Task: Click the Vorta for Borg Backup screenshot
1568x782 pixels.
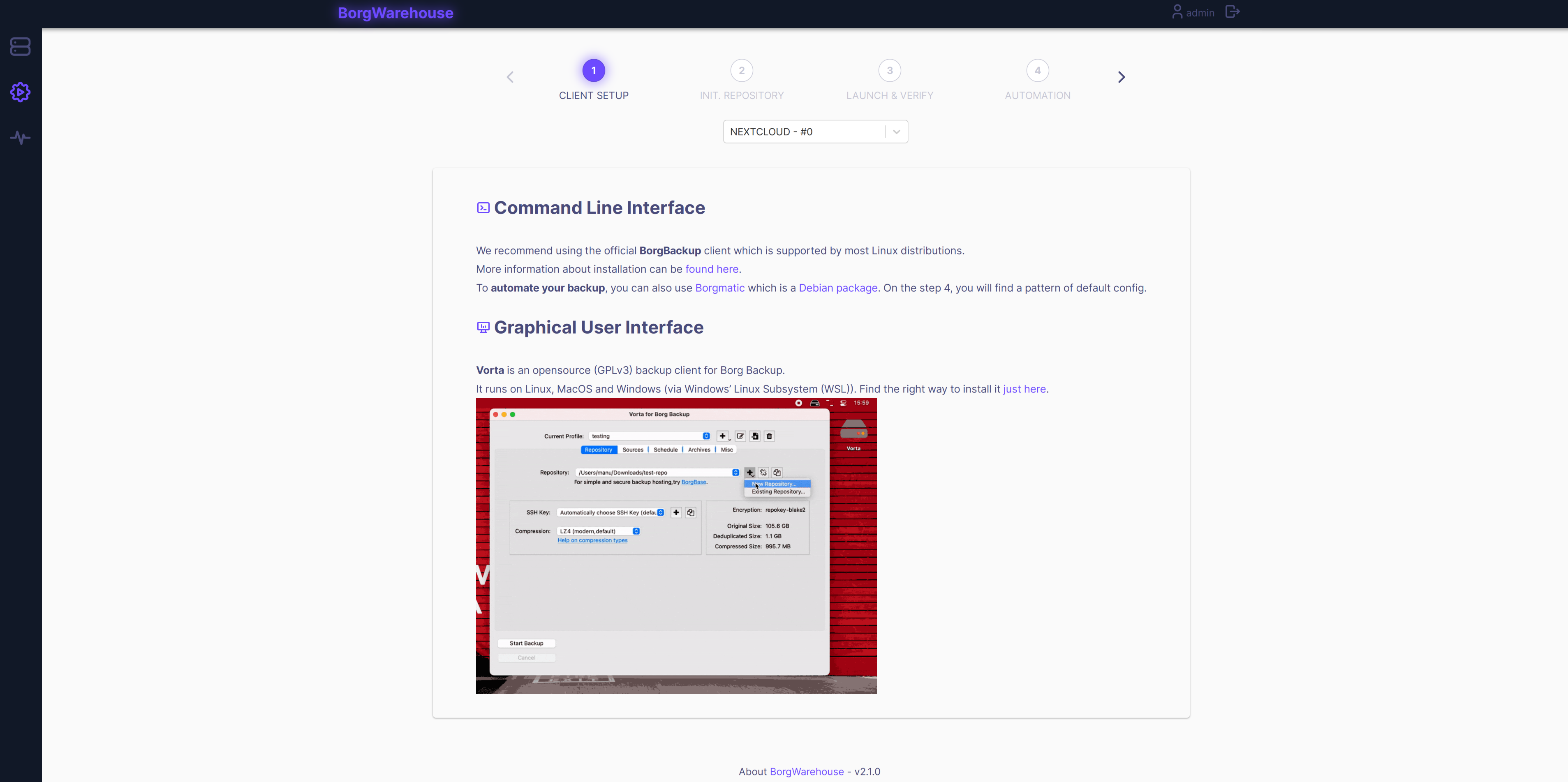Action: click(675, 546)
